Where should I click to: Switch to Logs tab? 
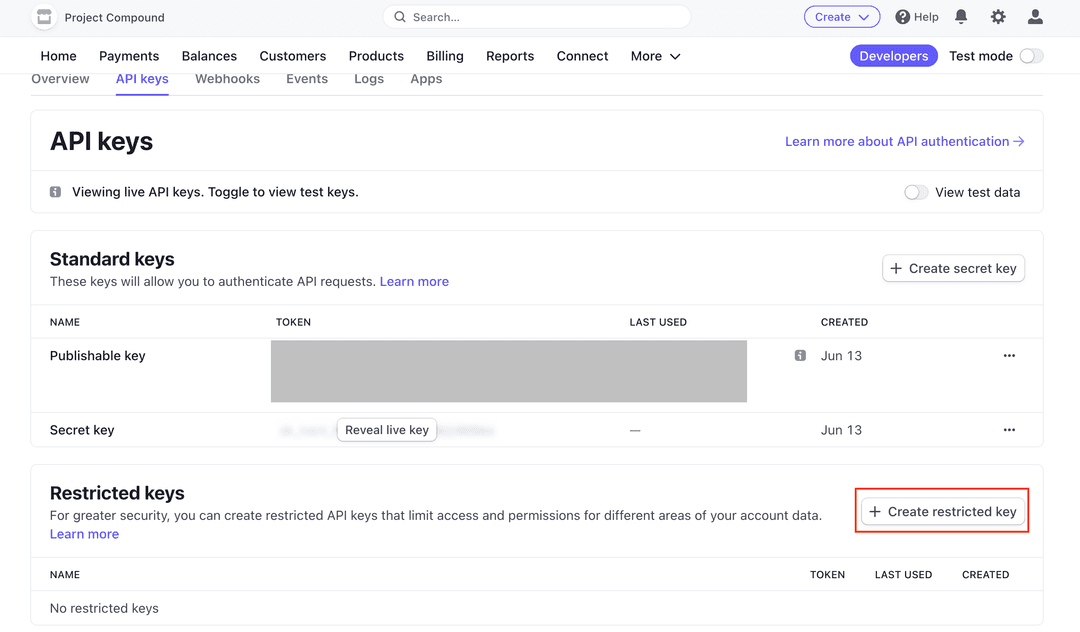[369, 78]
